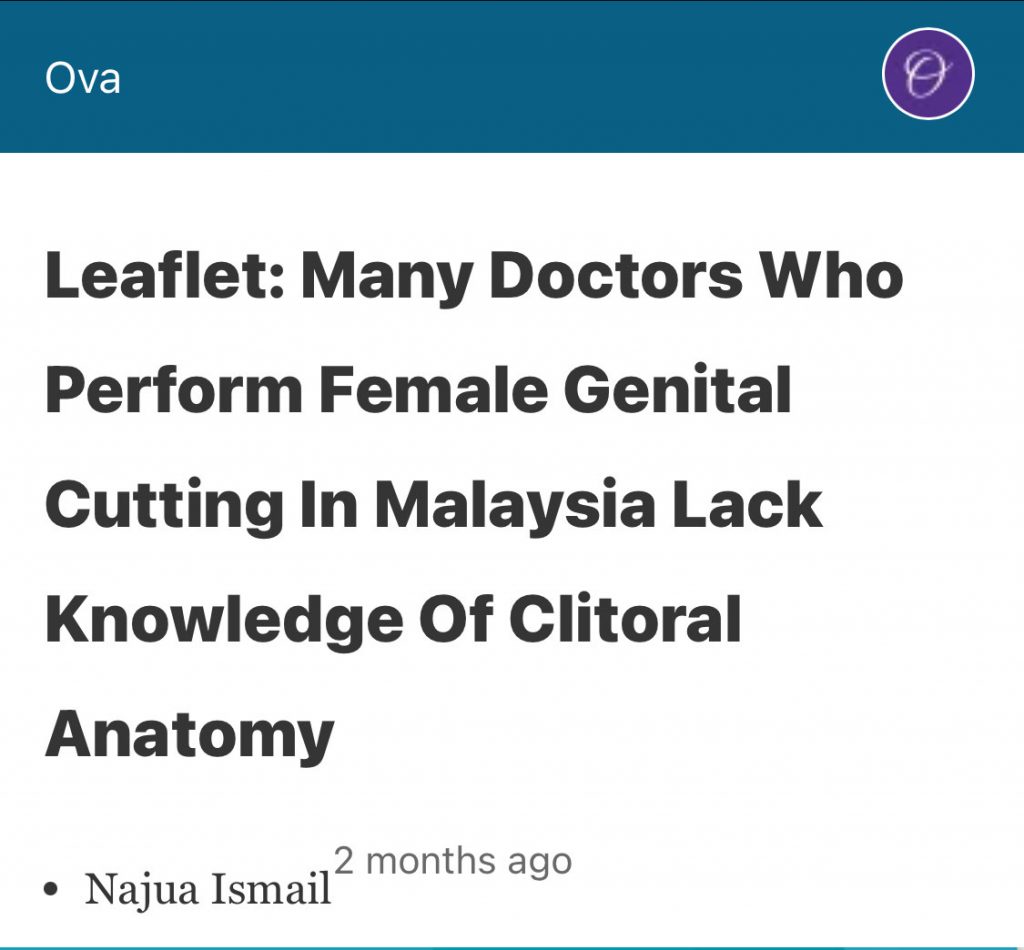Screen dimensions: 1024x950
Task: Tap the word "Lack" in the headline
Action: click(746, 505)
